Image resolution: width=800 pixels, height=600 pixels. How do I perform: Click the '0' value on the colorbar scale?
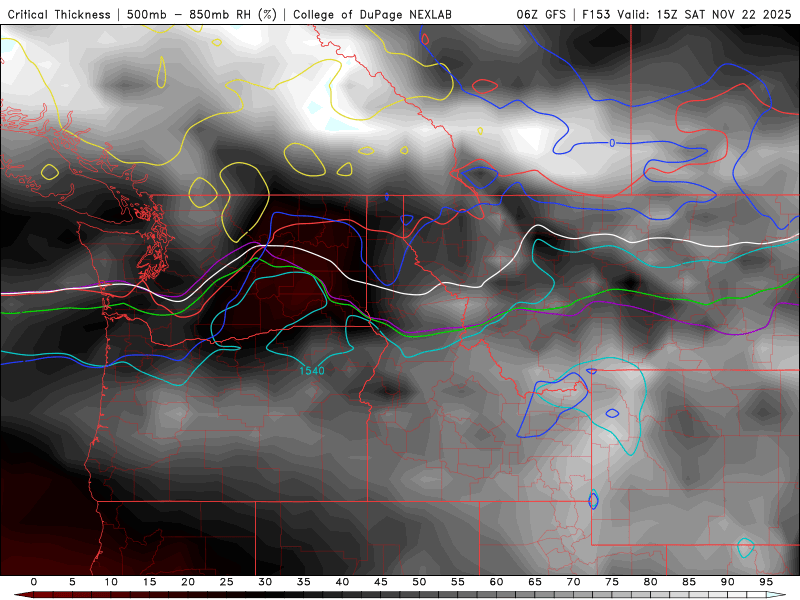pos(34,582)
